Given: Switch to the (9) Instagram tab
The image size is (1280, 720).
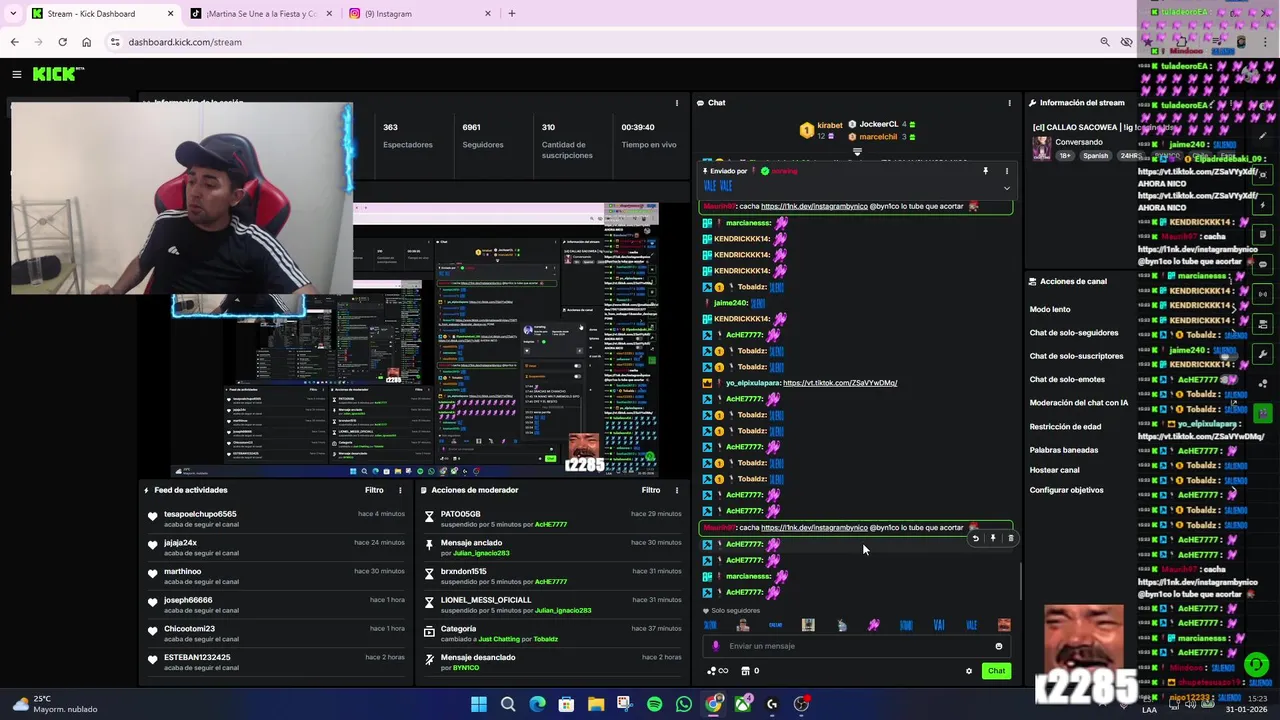Looking at the screenshot, I should point(420,14).
